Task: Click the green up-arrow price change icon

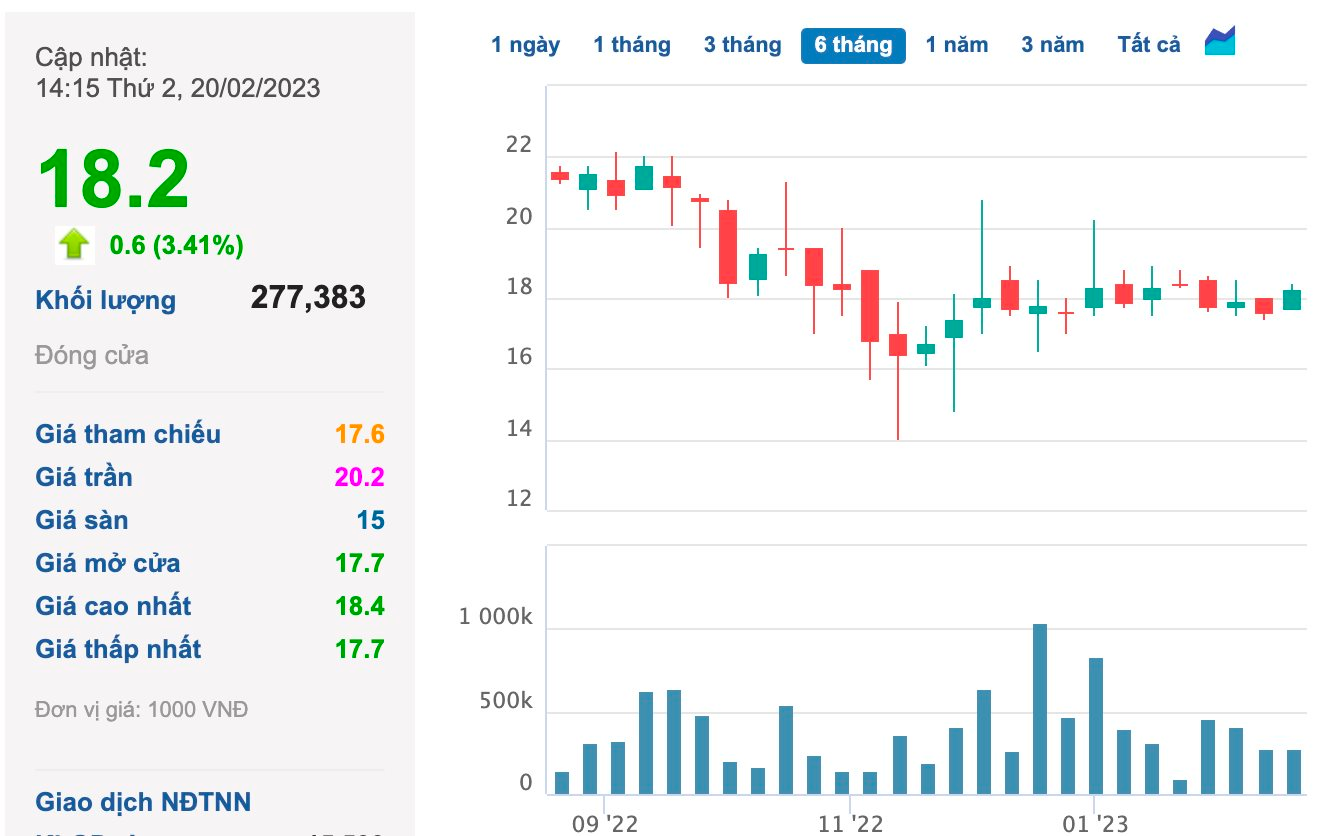Action: [75, 244]
